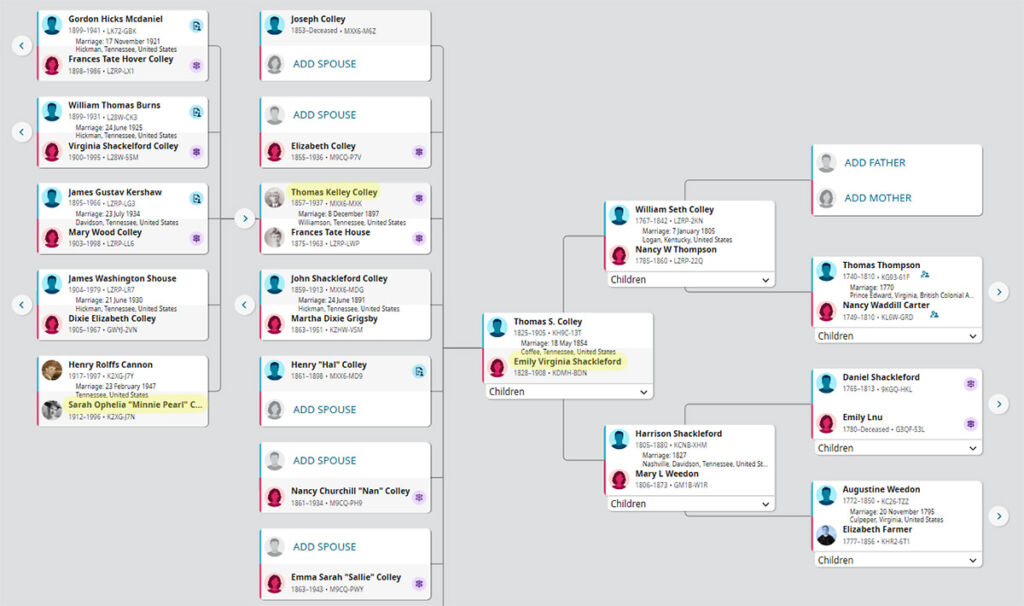Click ADD FATHER link
The image size is (1024, 606).
[874, 163]
